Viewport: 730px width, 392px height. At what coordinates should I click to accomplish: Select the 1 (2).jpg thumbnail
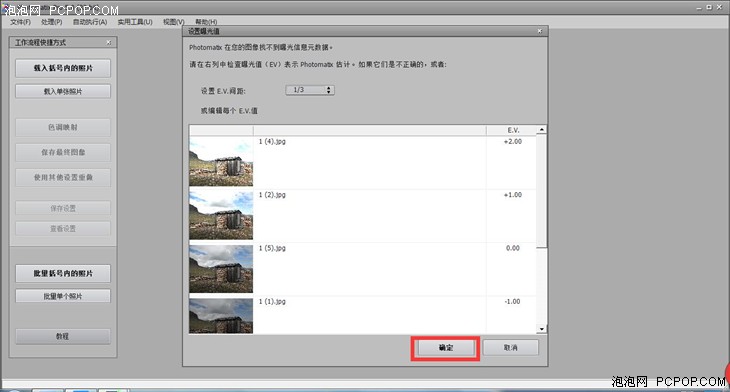click(221, 215)
